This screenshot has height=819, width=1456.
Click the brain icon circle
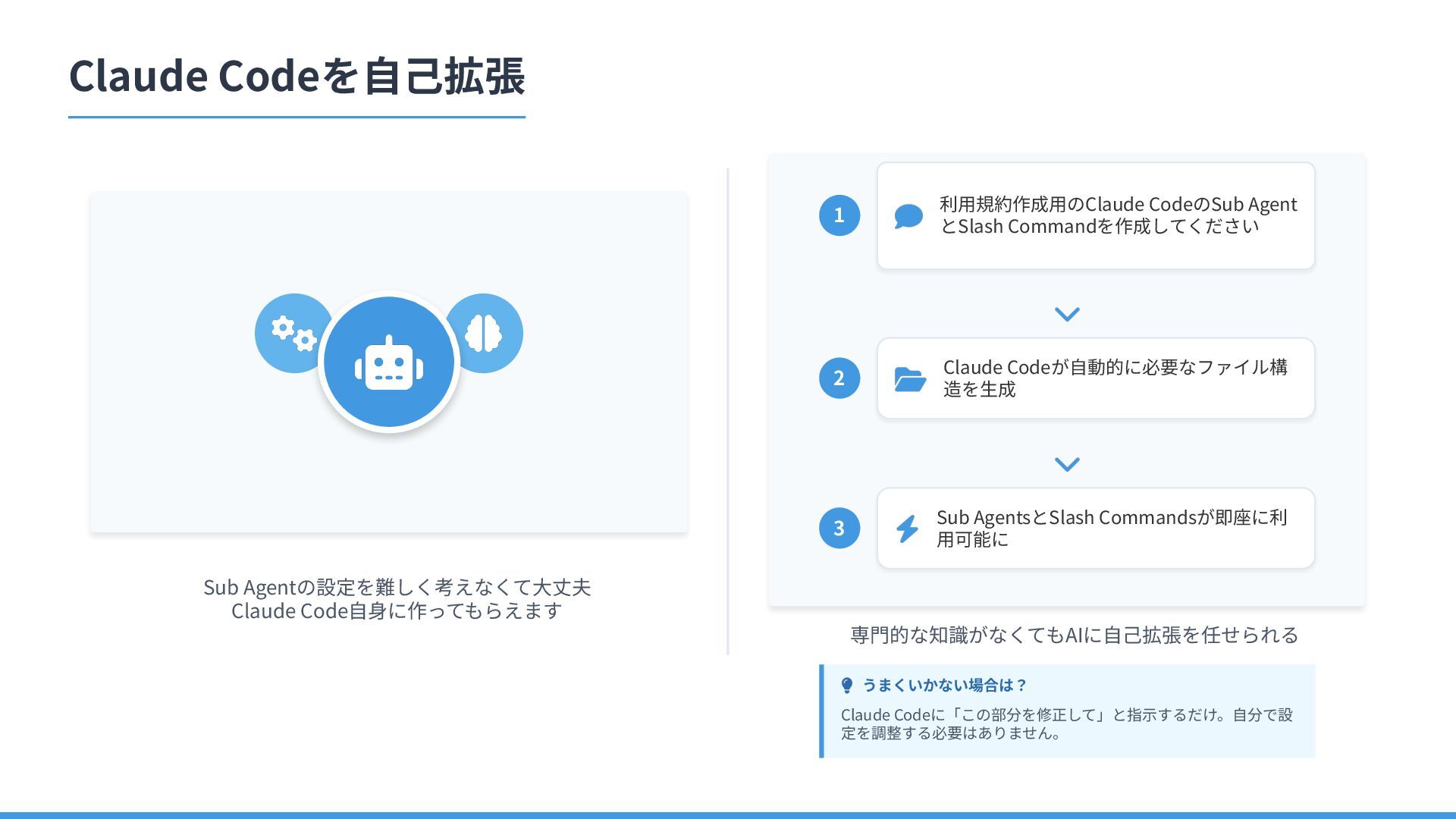(x=485, y=333)
